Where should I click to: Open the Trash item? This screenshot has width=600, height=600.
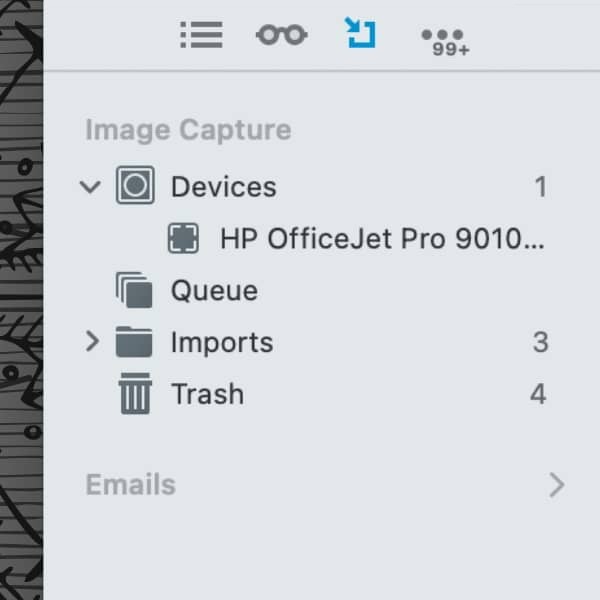point(207,394)
